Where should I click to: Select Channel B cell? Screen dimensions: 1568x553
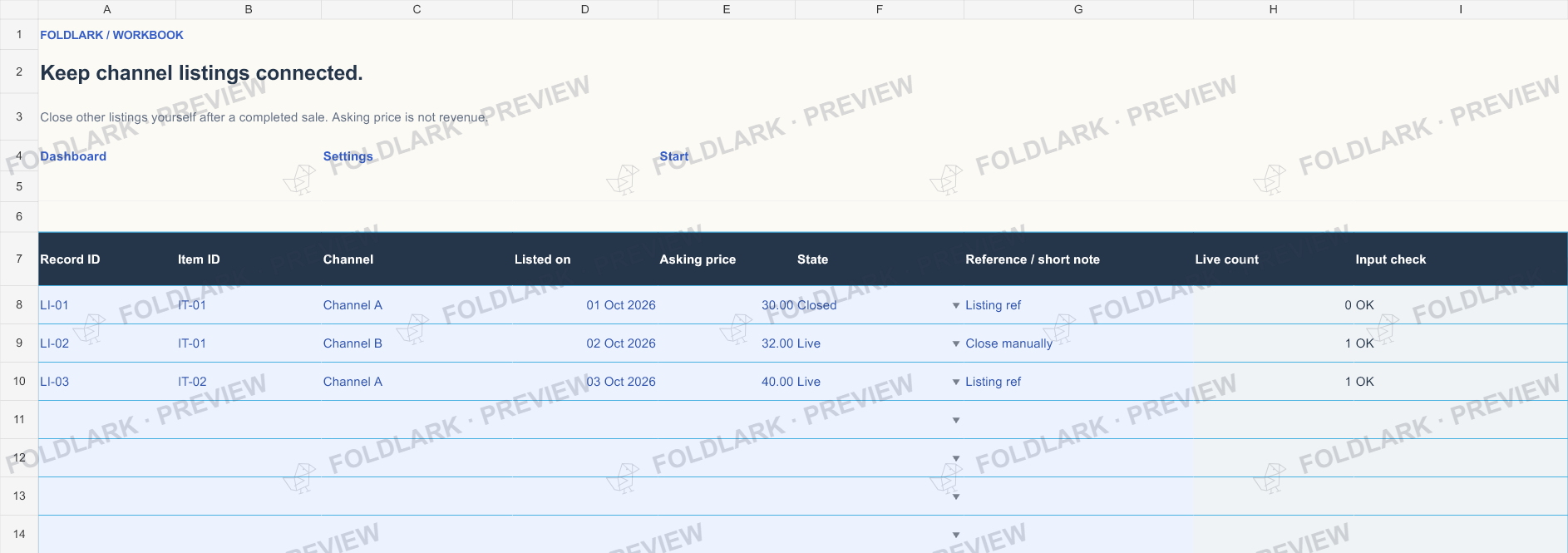pyautogui.click(x=417, y=343)
